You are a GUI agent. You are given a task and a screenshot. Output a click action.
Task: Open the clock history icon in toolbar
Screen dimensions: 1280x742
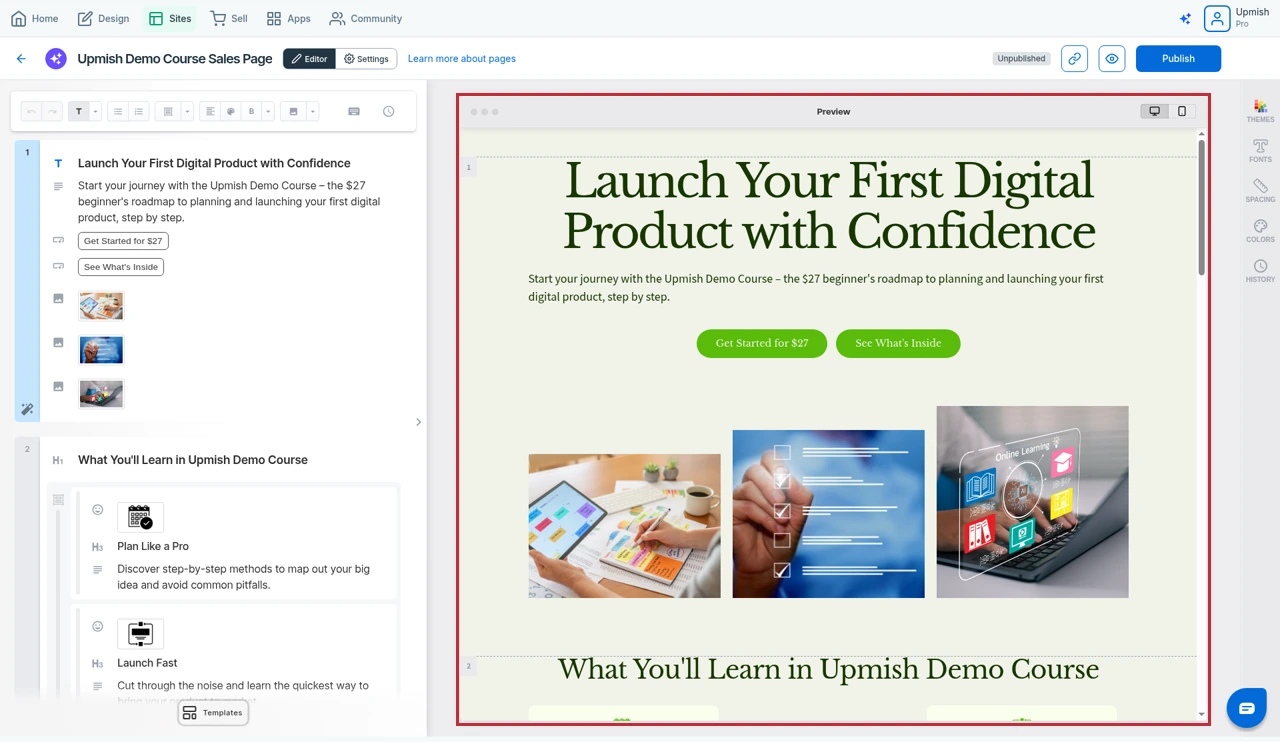pos(389,111)
